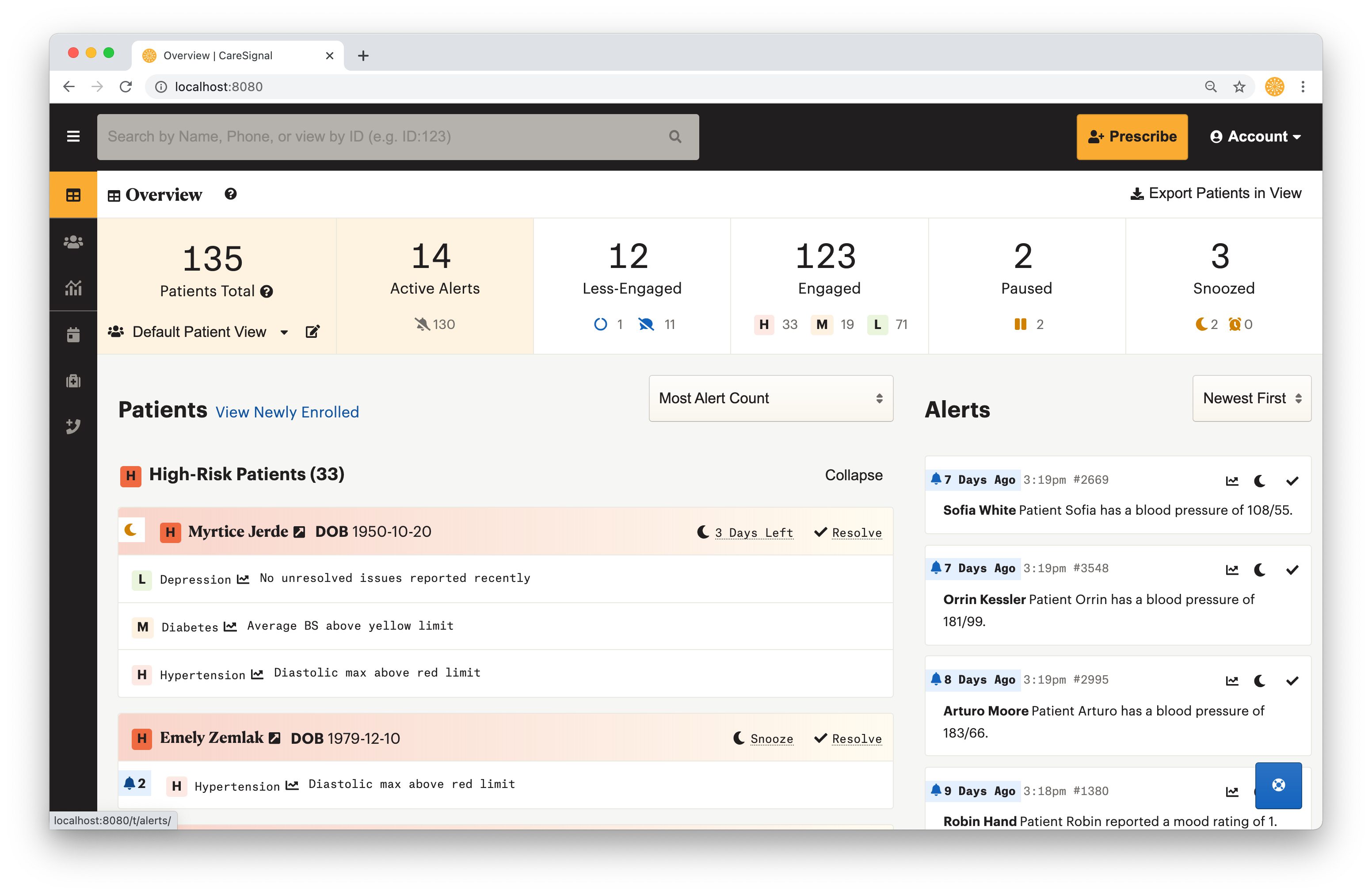Click the Overview help question mark icon
Viewport: 1372px width, 895px height.
[x=231, y=194]
